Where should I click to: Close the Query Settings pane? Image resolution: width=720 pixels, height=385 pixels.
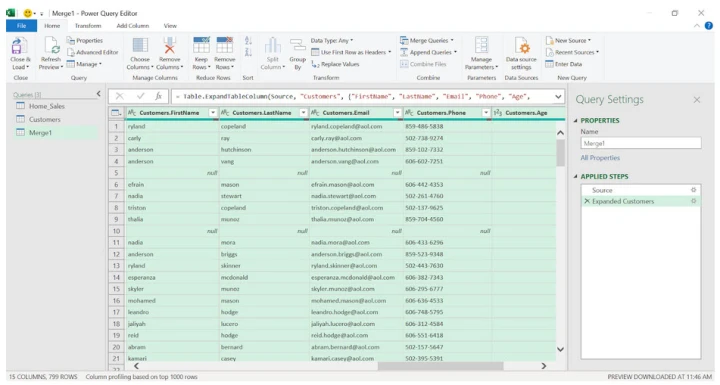coord(697,100)
